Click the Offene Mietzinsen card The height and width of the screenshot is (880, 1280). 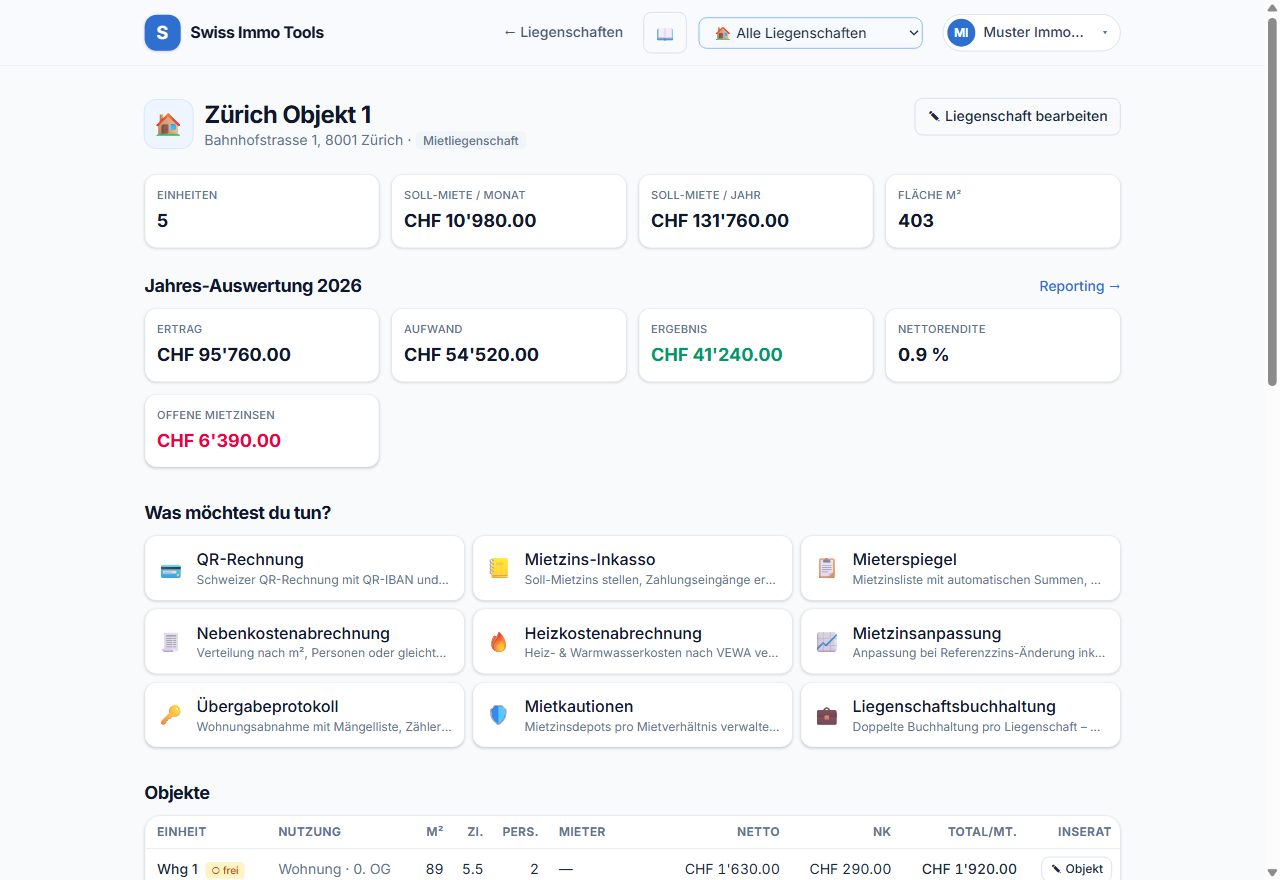[262, 431]
